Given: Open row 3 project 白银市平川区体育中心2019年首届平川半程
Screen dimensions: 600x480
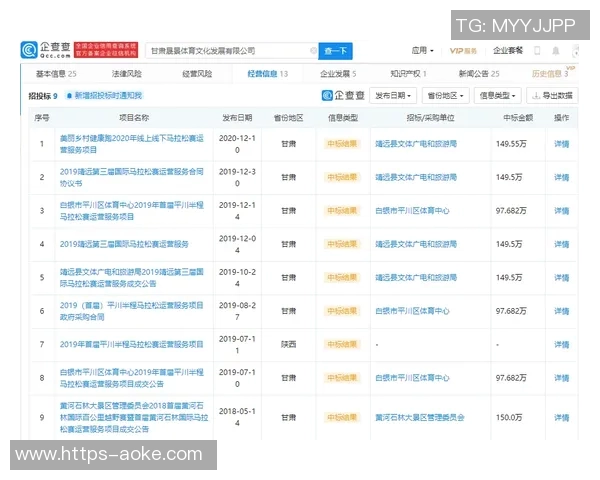Looking at the screenshot, I should tap(132, 211).
